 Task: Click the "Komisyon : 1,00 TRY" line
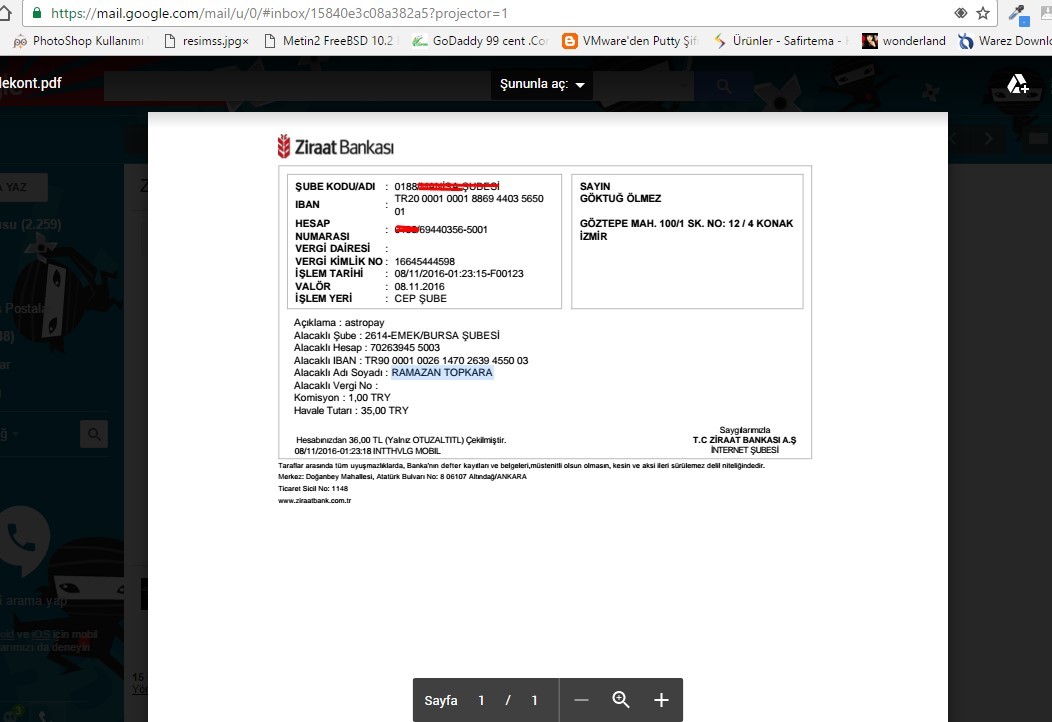tap(342, 397)
